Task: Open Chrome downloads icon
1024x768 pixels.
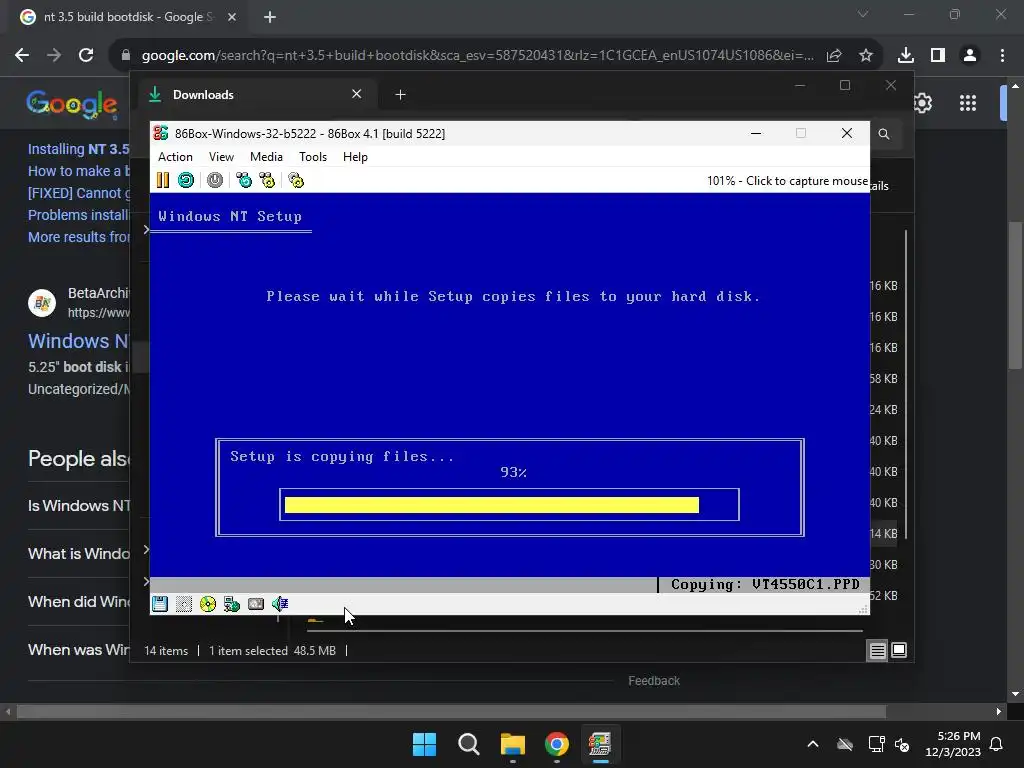Action: 906,56
